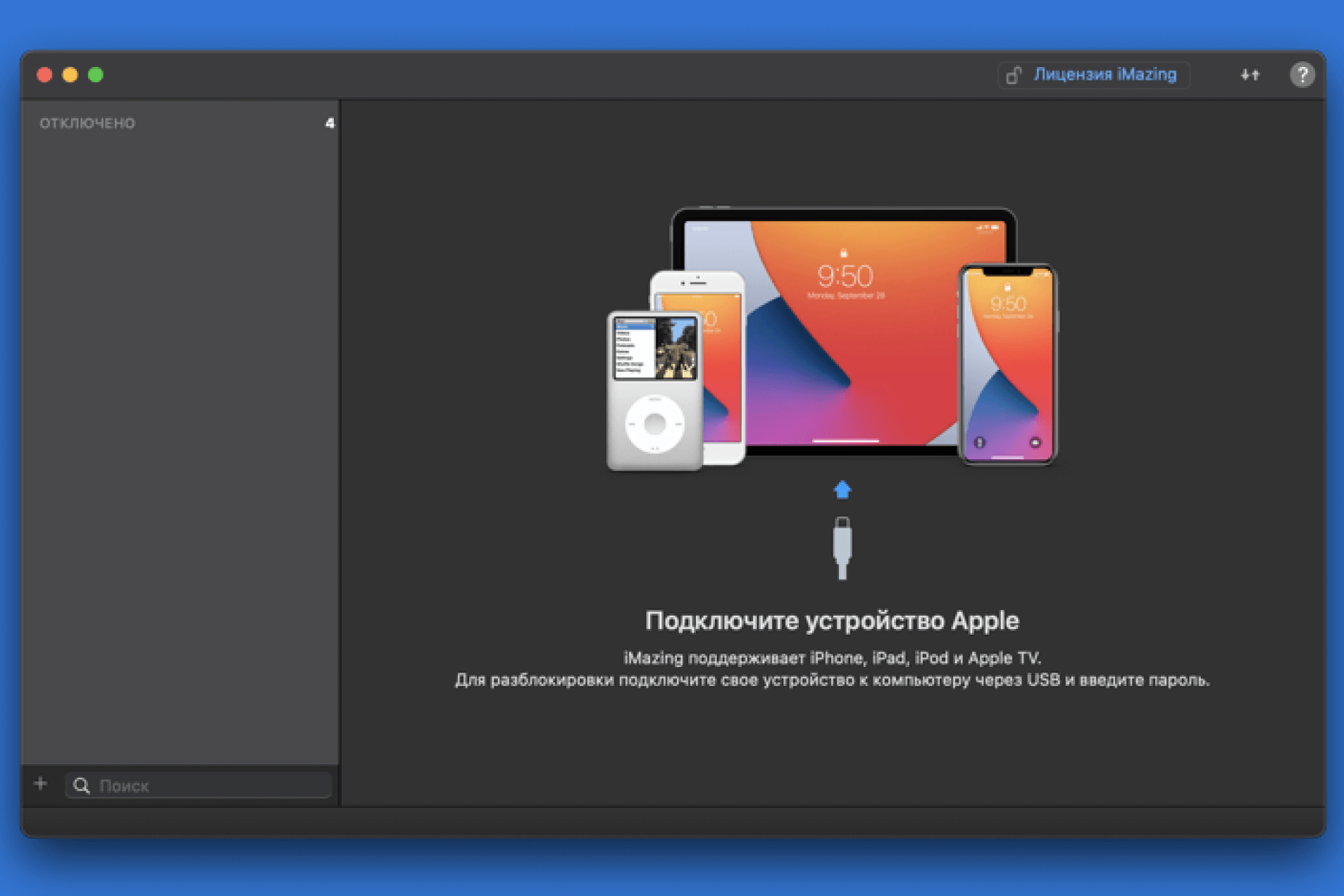Maximize the window with the green button
The height and width of the screenshot is (896, 1344).
pyautogui.click(x=96, y=75)
